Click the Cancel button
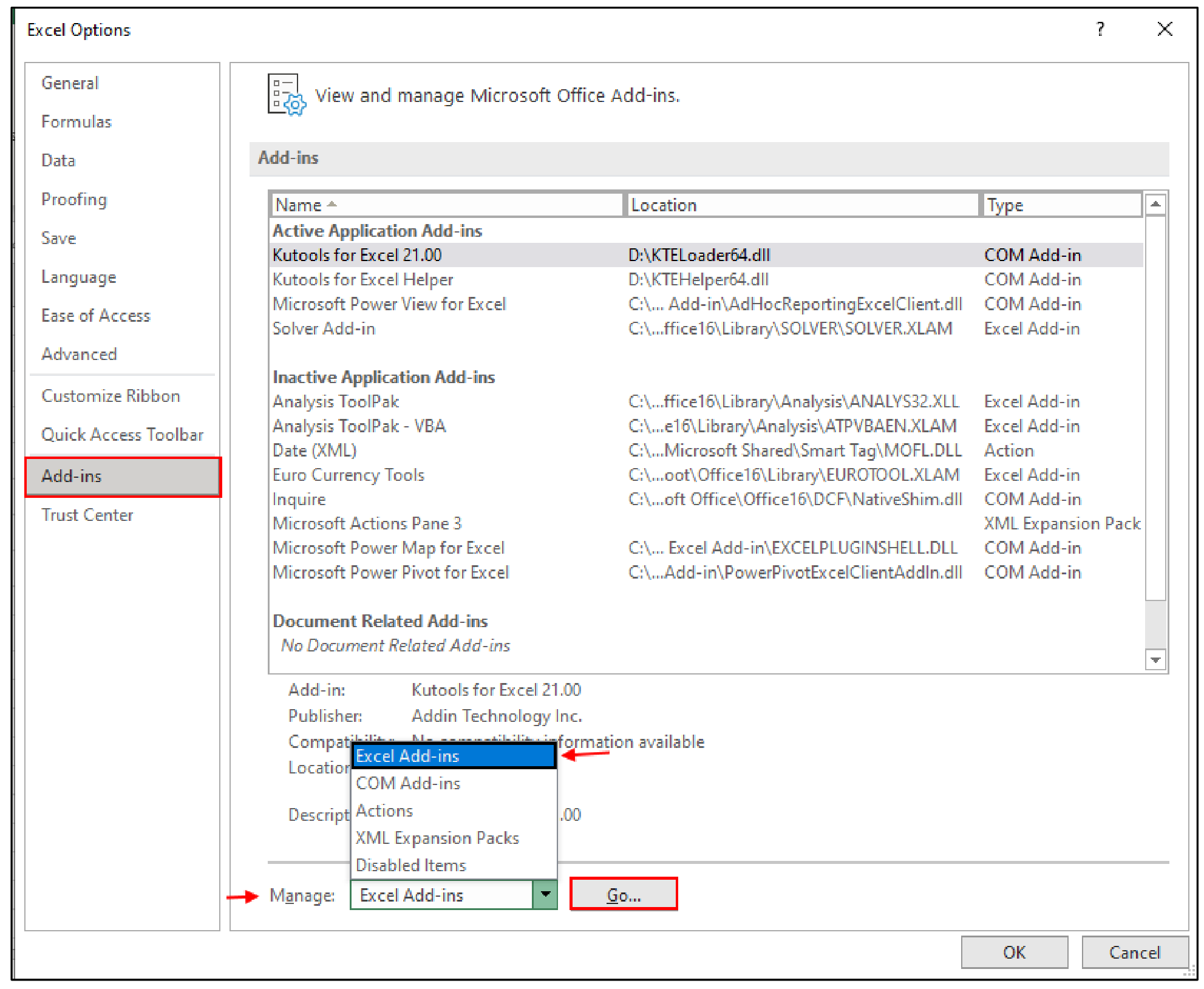1204x989 pixels. [x=1134, y=953]
